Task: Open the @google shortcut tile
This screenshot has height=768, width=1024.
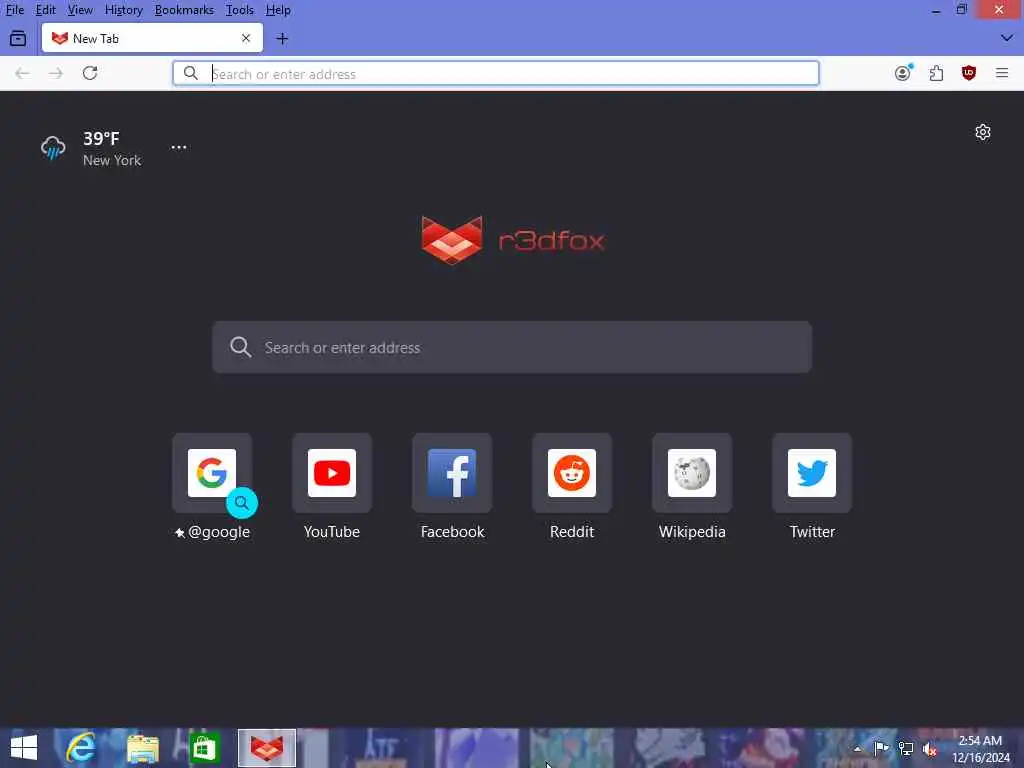Action: pyautogui.click(x=212, y=473)
